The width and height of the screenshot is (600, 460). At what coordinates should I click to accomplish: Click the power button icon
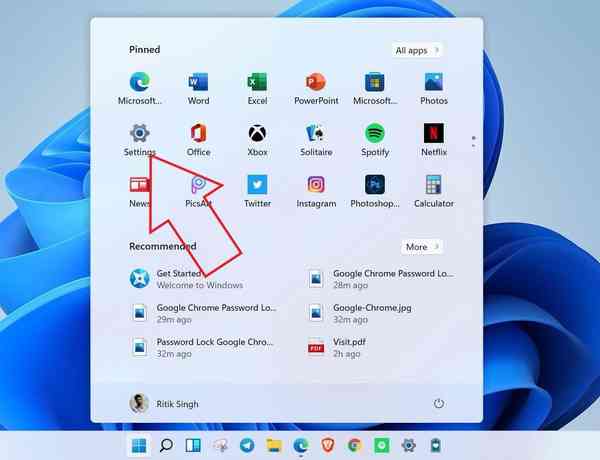point(439,403)
